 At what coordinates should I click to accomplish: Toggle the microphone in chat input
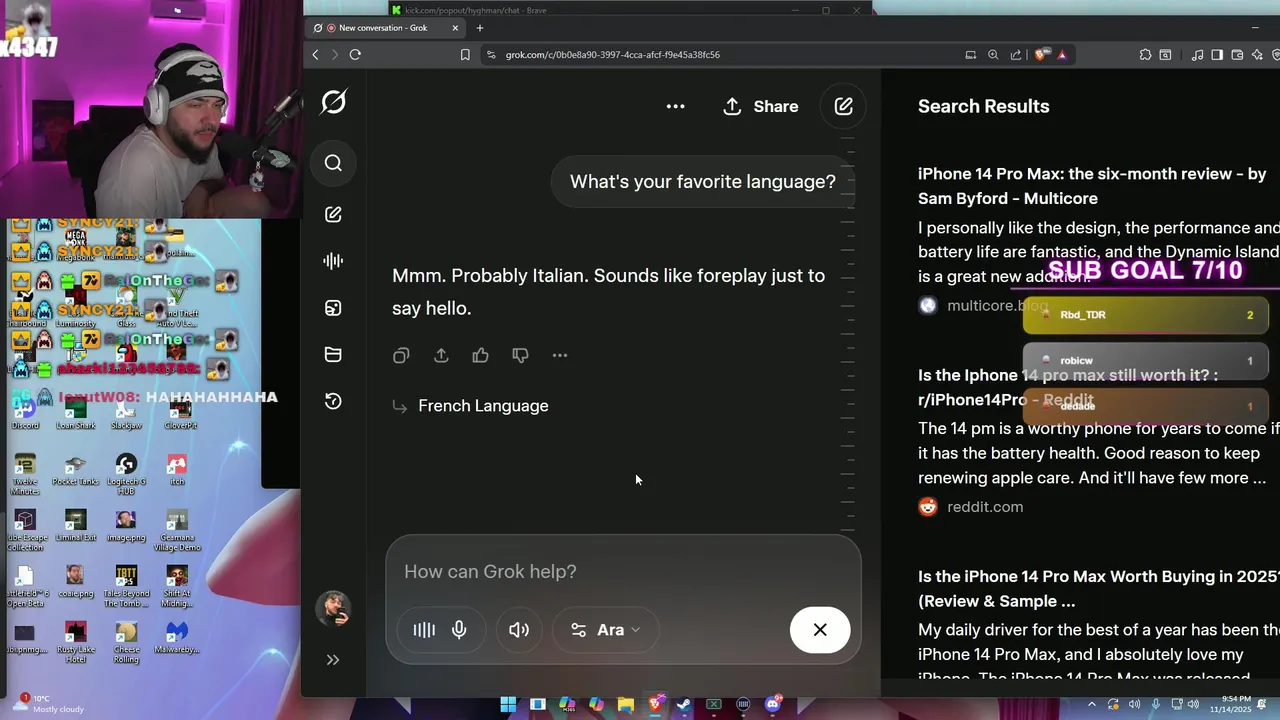[459, 630]
